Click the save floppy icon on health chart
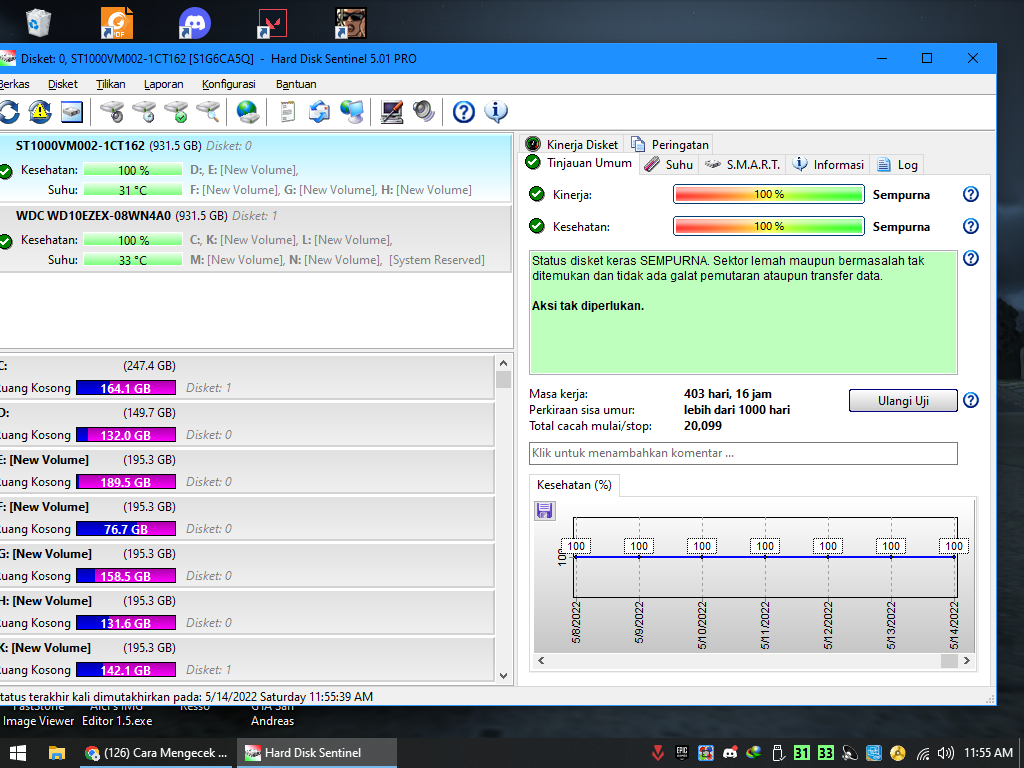Screen dimensions: 1024x768 coord(545,511)
